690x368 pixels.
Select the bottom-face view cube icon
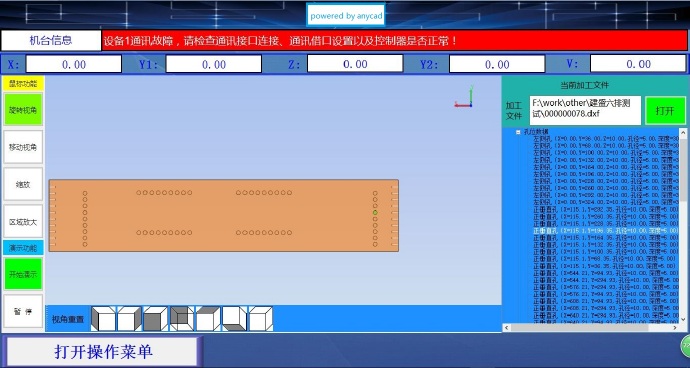[x=235, y=319]
